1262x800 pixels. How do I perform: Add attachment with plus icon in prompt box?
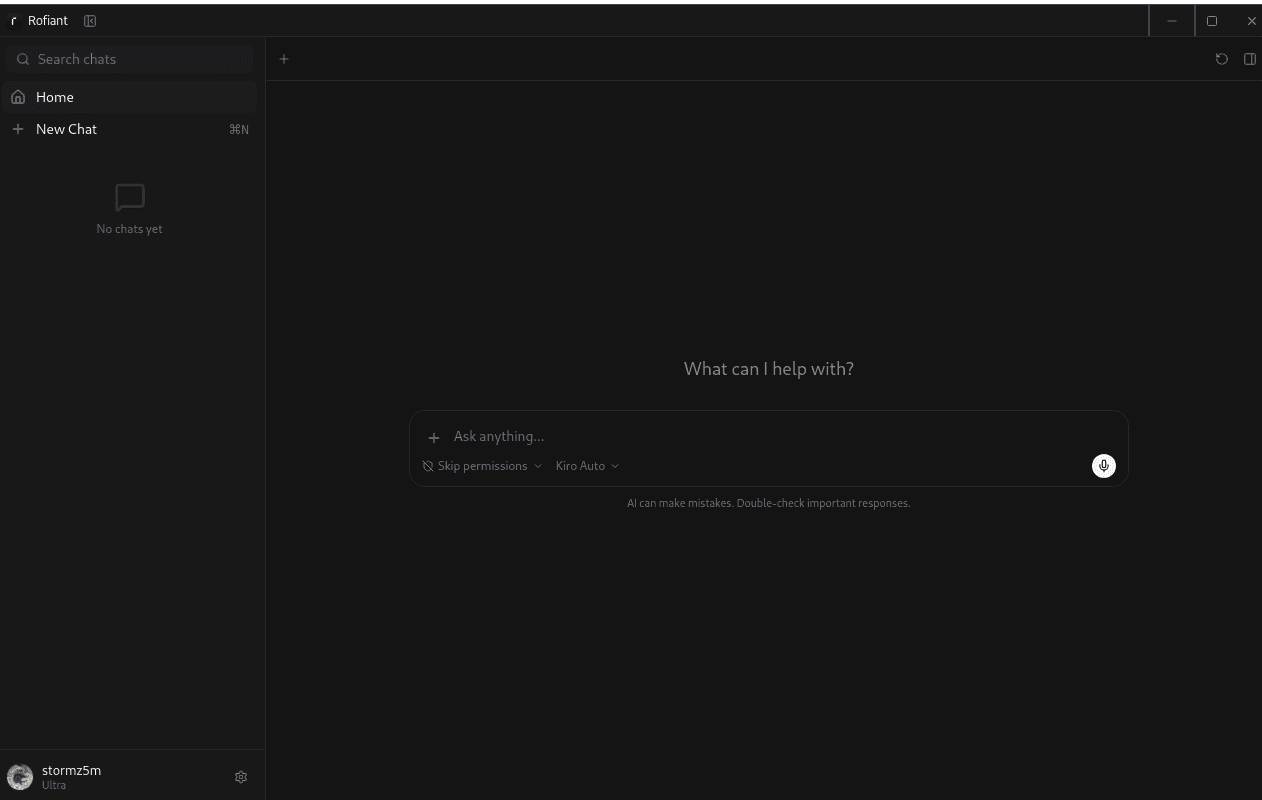(x=434, y=437)
